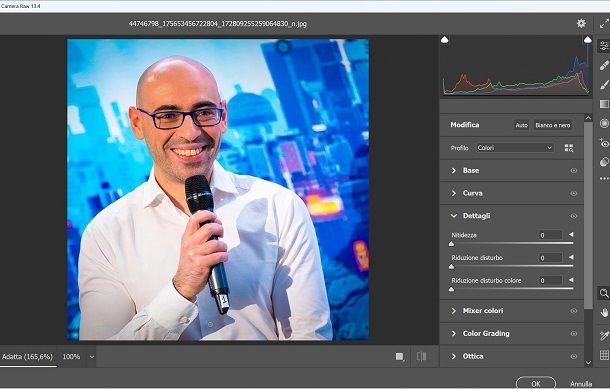Image resolution: width=610 pixels, height=389 pixels.
Task: Click the Riduzione disturbo value field
Action: [x=550, y=258]
